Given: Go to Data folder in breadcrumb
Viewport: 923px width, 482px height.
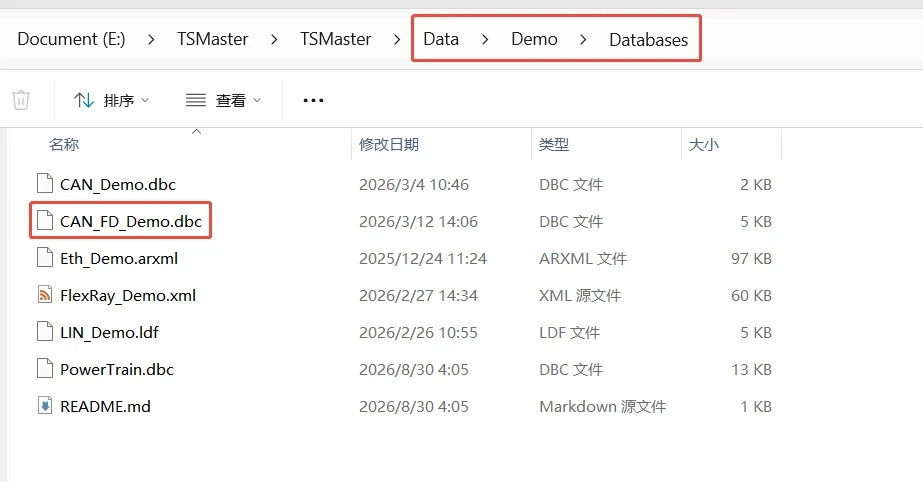Looking at the screenshot, I should pyautogui.click(x=441, y=39).
